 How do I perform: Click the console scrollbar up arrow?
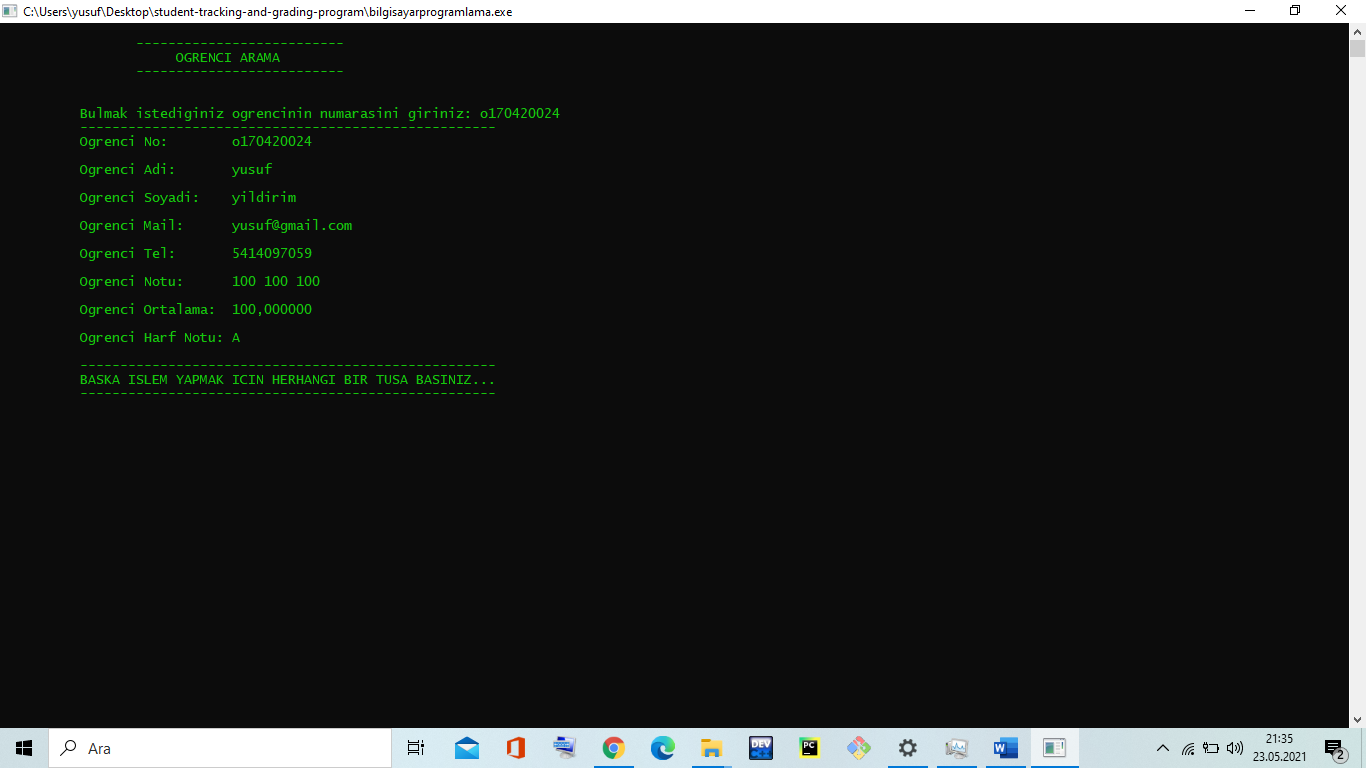tap(1357, 31)
